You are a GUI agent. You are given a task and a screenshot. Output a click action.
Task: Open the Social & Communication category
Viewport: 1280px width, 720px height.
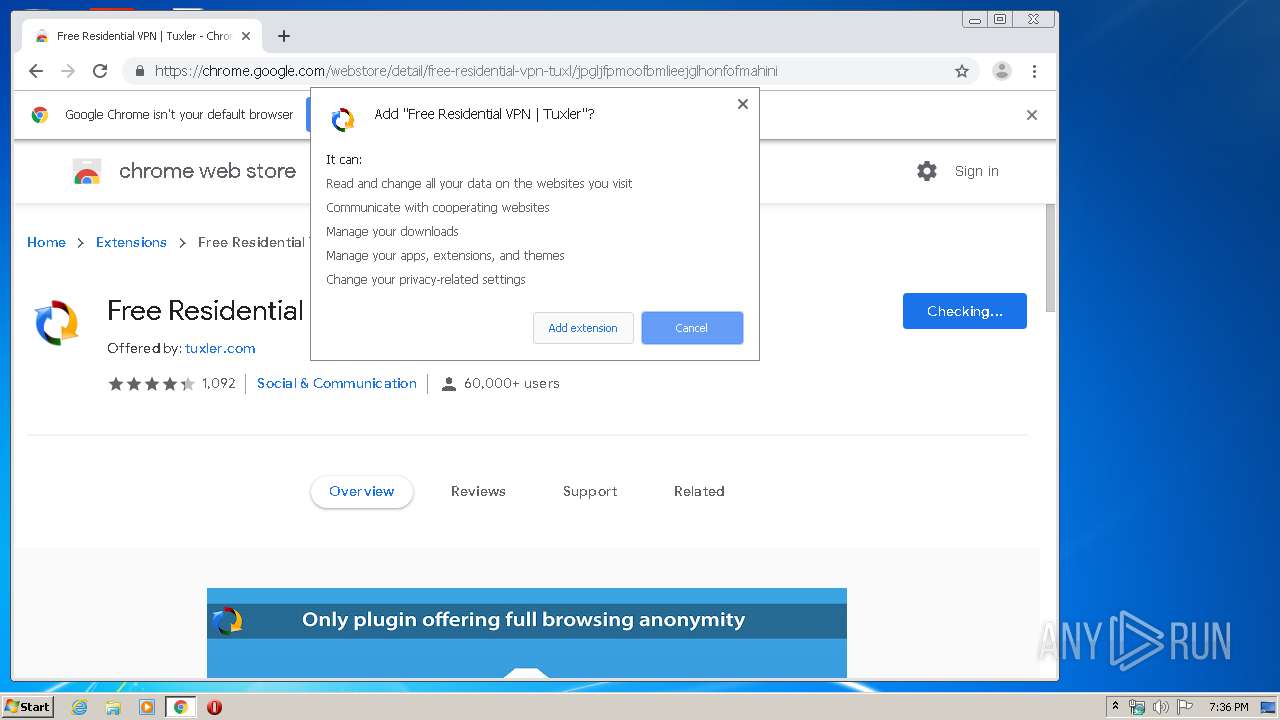337,383
